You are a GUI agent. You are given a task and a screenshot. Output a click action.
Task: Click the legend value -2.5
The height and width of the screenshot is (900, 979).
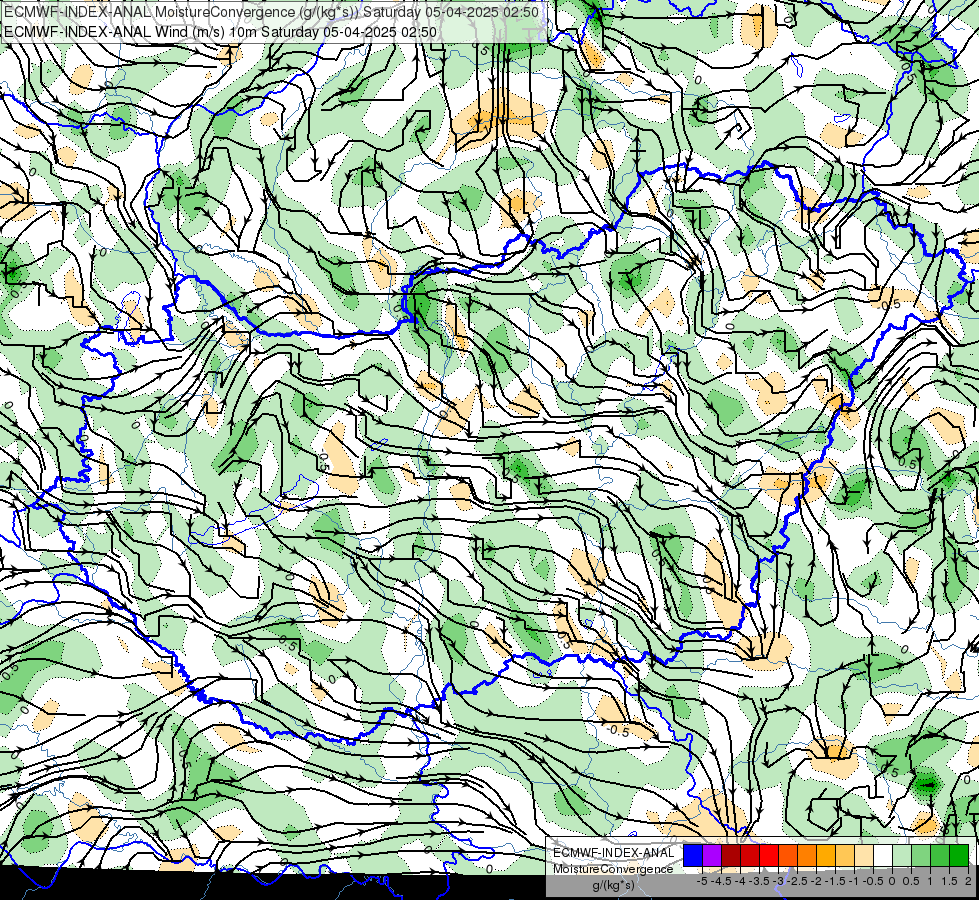click(x=797, y=881)
